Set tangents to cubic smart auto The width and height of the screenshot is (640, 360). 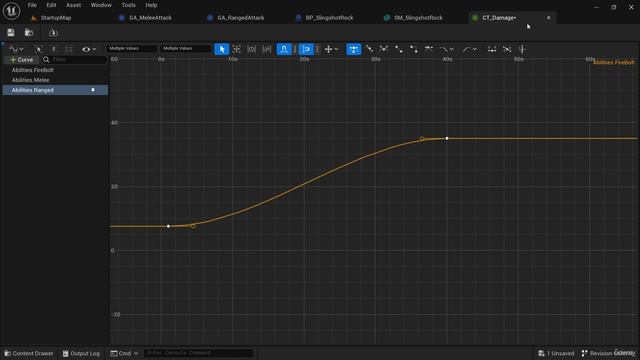click(x=353, y=49)
